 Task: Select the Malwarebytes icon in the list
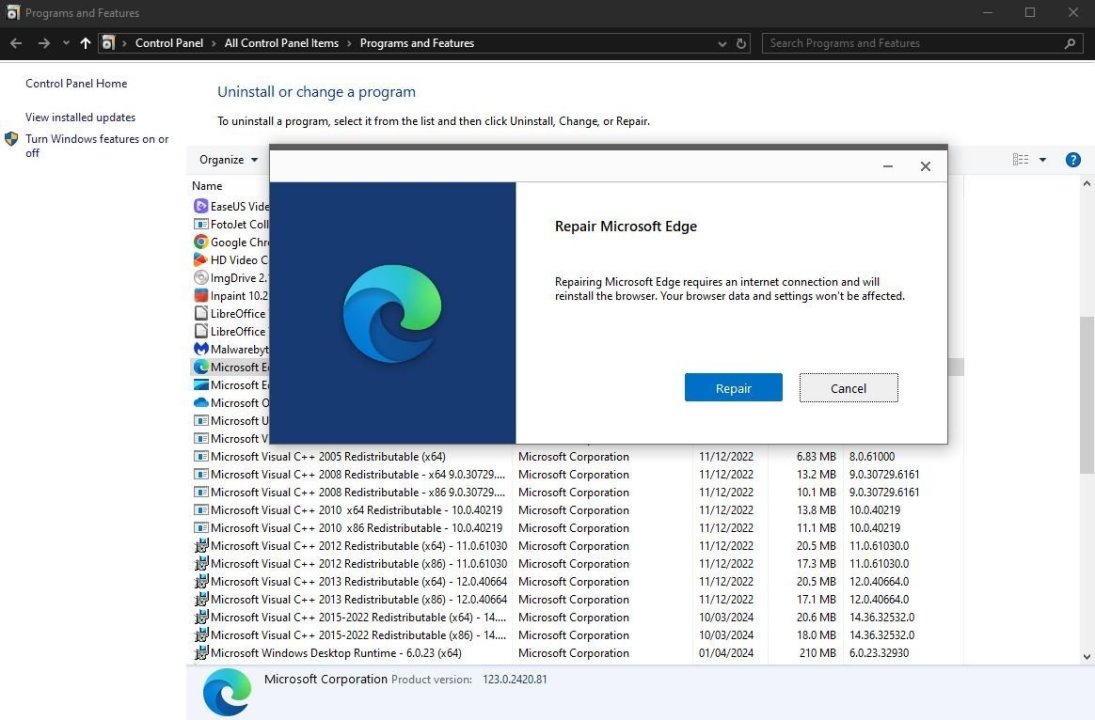pyautogui.click(x=201, y=349)
